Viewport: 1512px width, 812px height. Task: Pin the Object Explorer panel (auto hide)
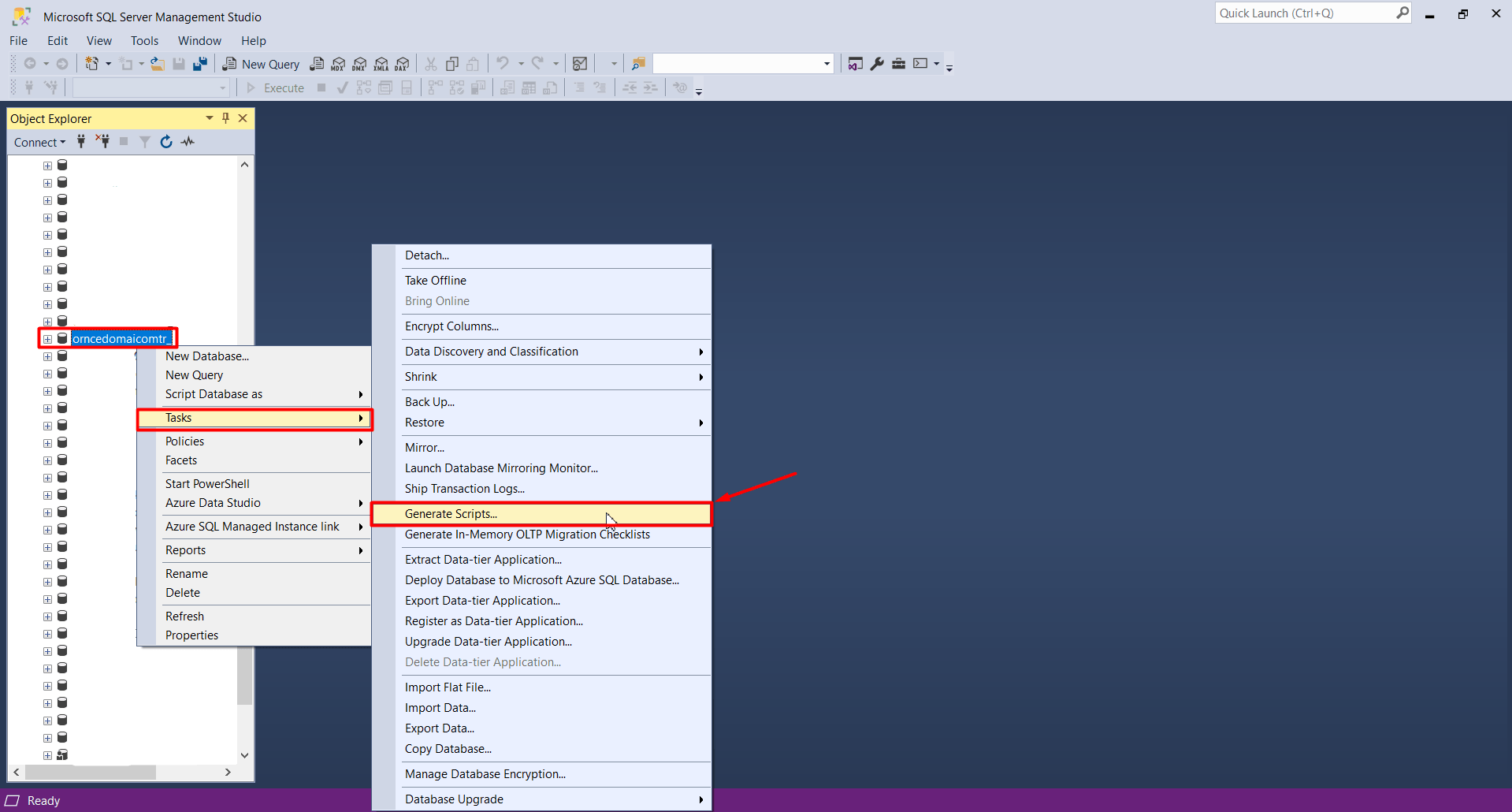pos(226,118)
